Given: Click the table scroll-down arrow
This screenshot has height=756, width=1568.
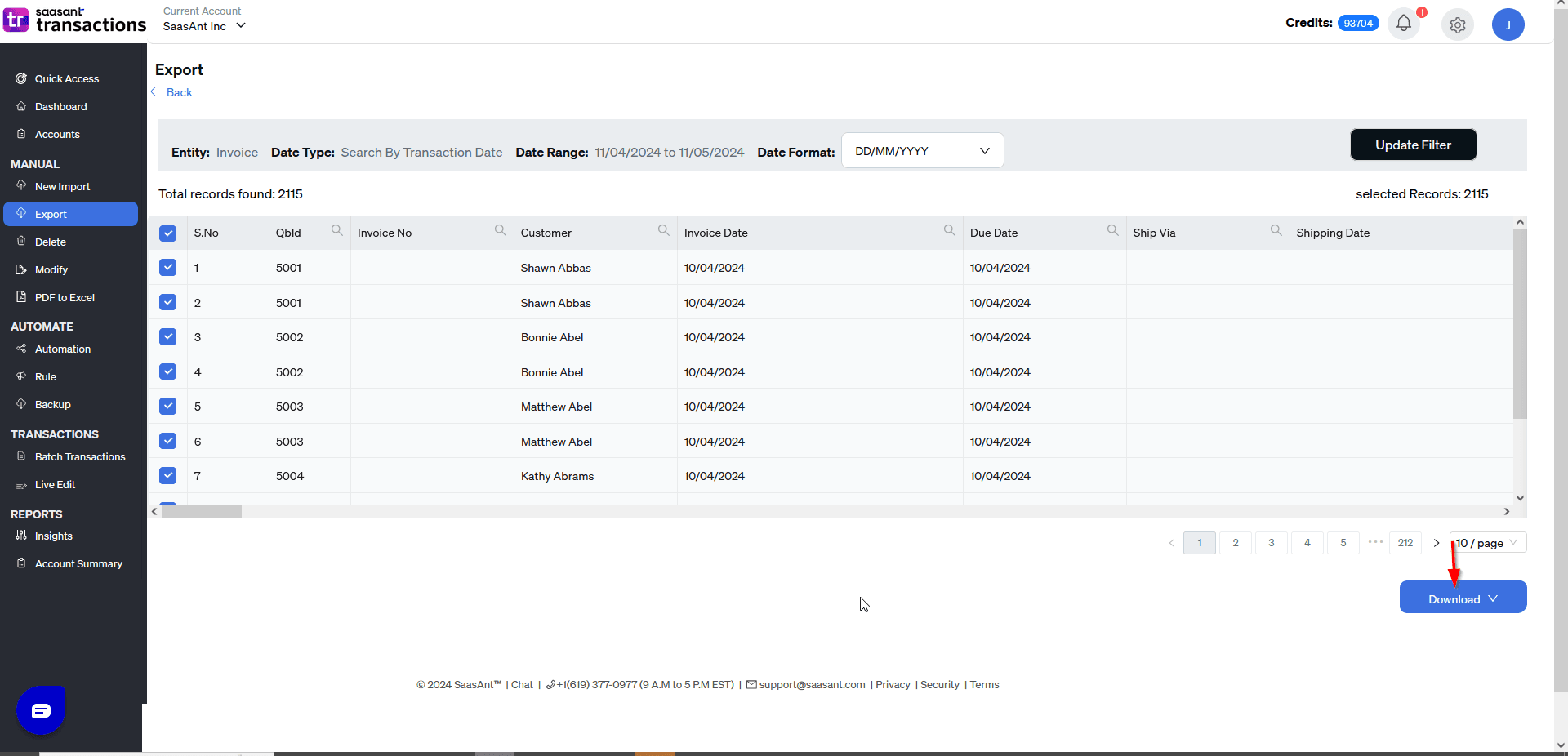Looking at the screenshot, I should [1520, 498].
